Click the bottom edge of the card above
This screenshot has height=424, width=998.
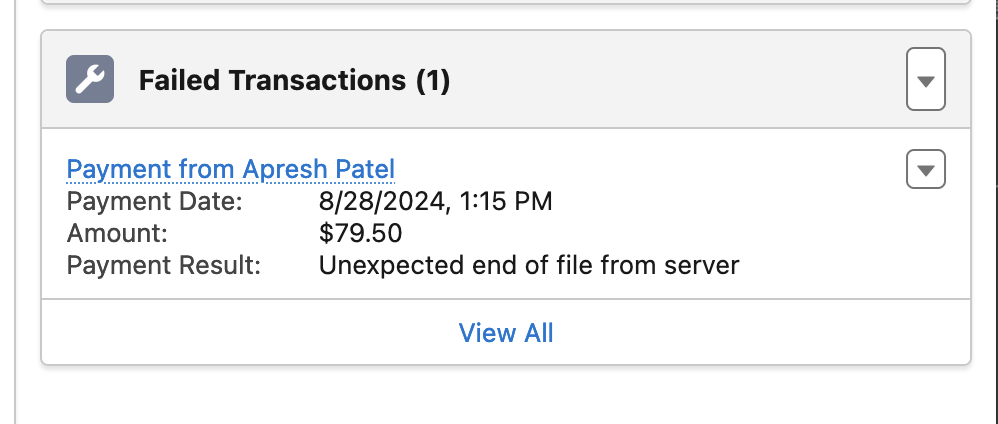[500, 3]
